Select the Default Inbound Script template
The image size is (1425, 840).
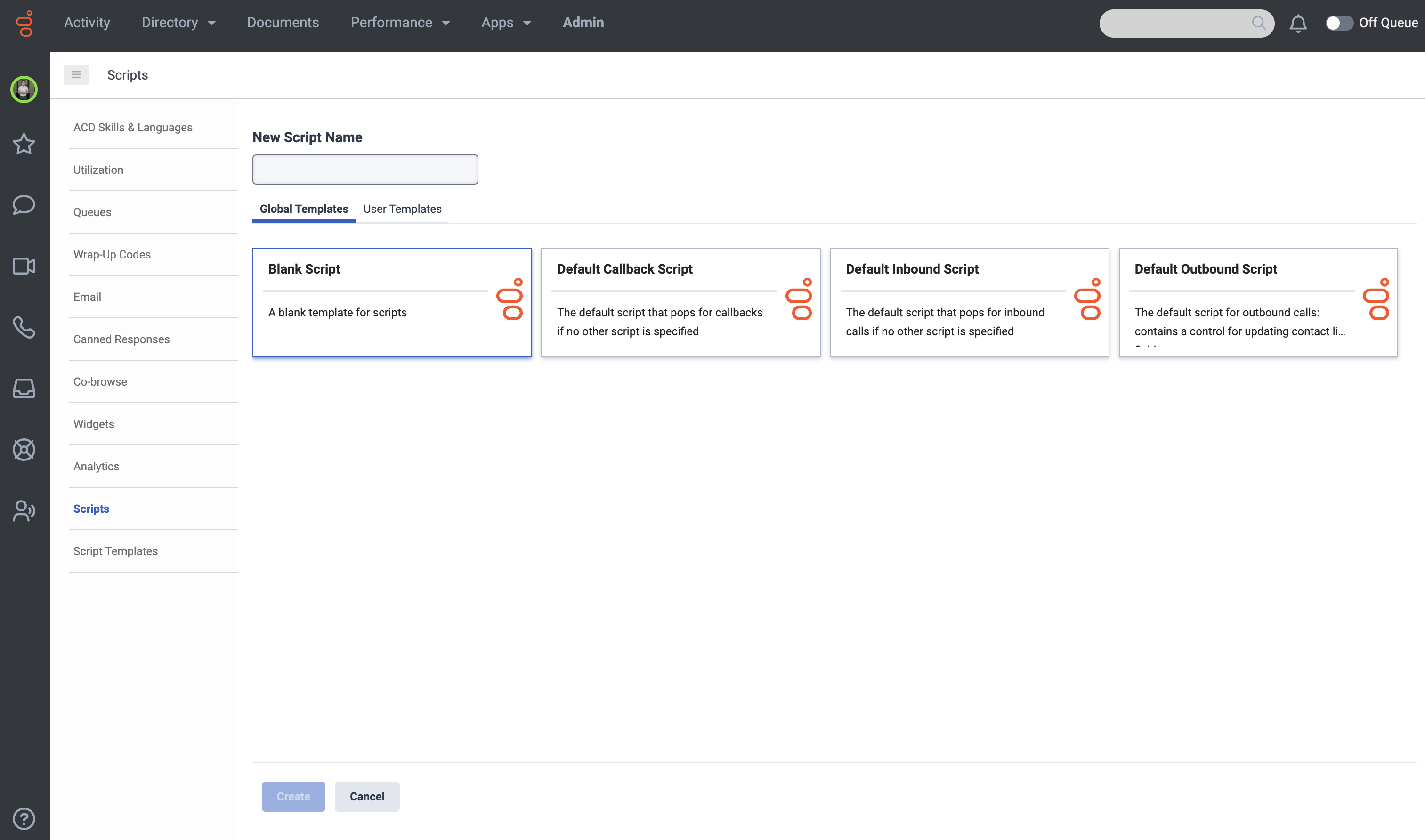(969, 302)
